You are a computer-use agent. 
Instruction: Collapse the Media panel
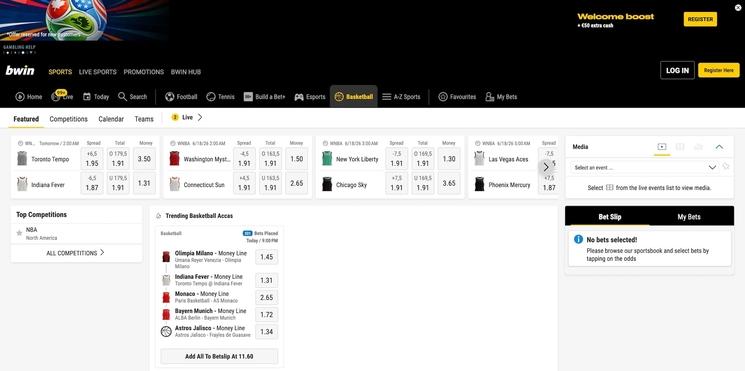pyautogui.click(x=719, y=147)
